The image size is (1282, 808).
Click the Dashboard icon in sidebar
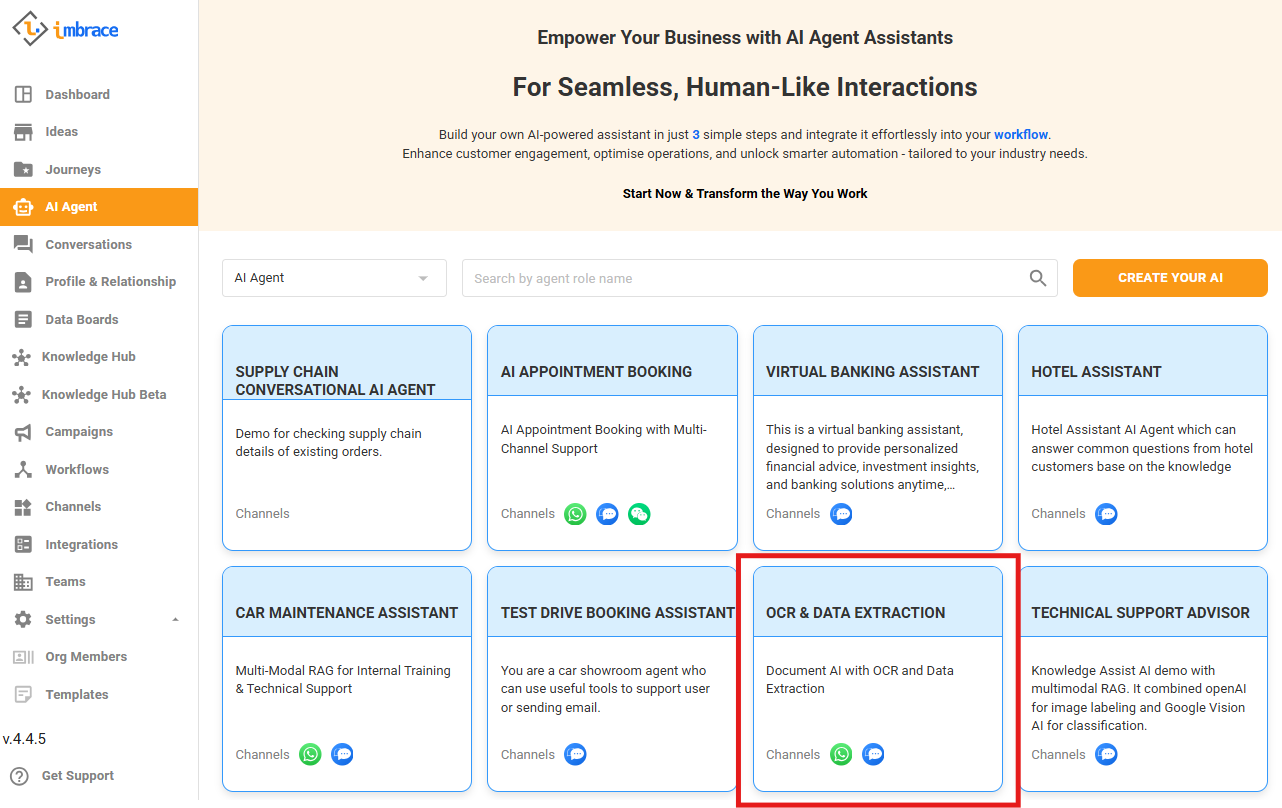point(23,95)
